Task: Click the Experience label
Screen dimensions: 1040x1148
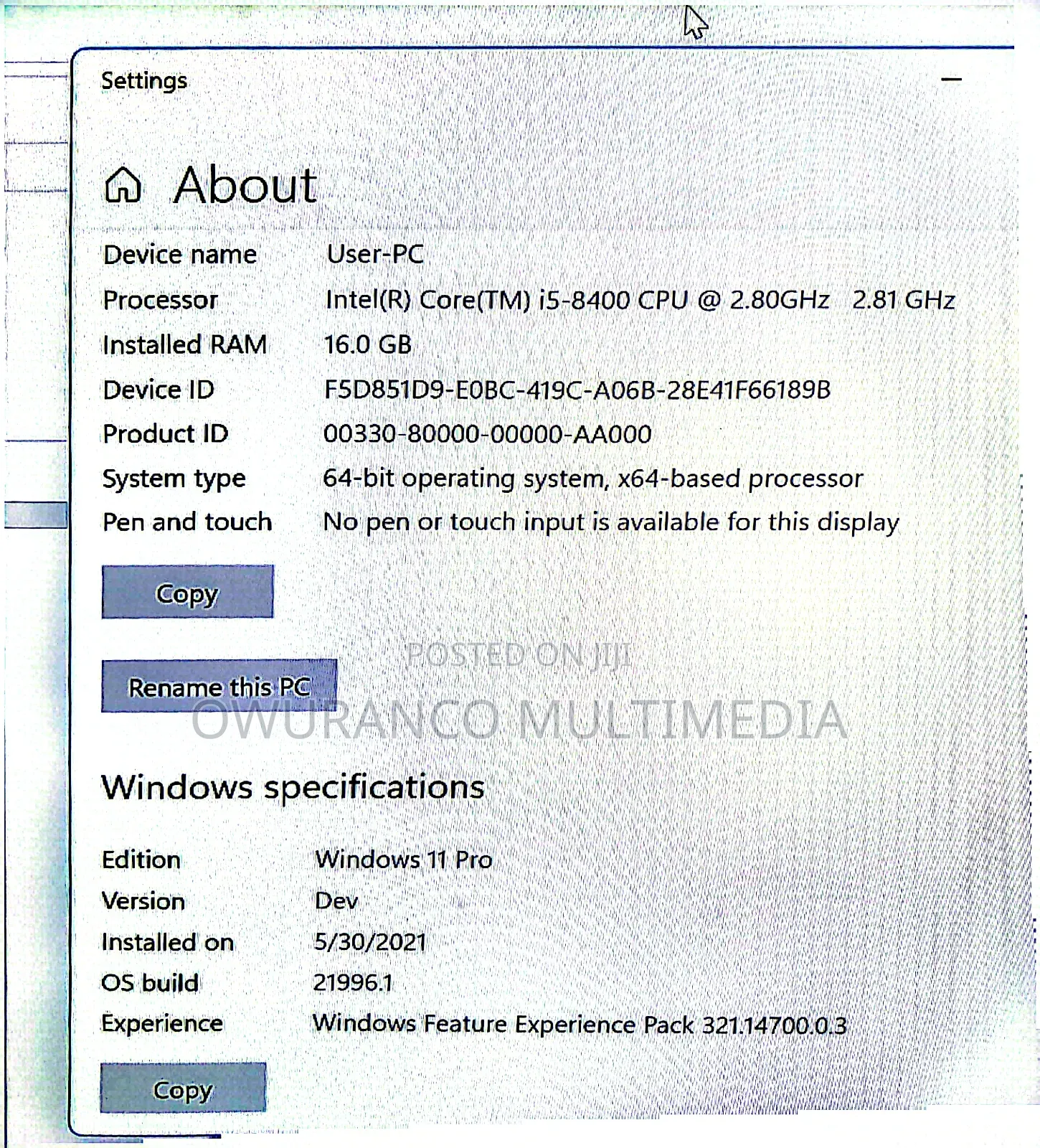Action: (x=162, y=1024)
